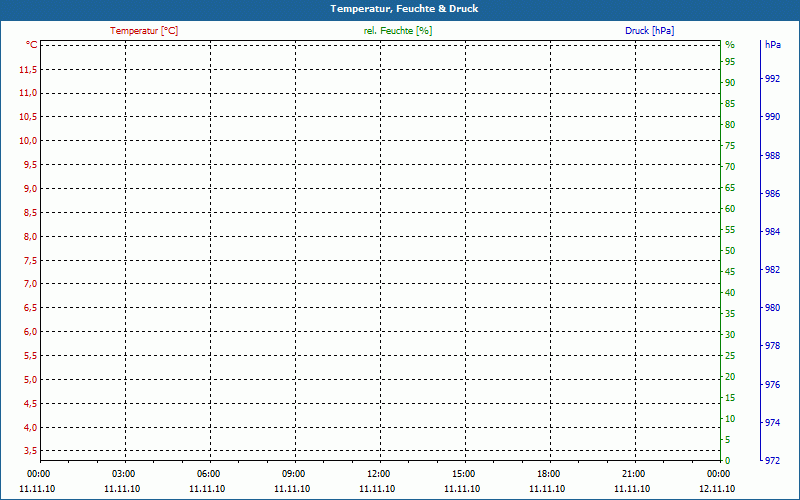This screenshot has height=500, width=800.
Task: Click the 18:00 time axis label
Action: pos(548,474)
